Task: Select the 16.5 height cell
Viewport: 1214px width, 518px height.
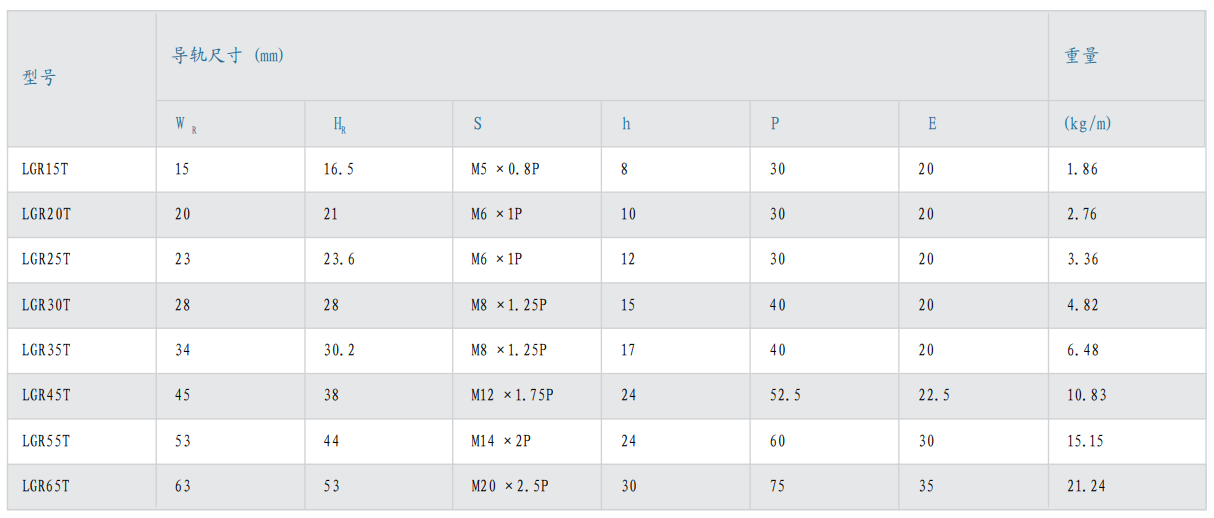Action: point(338,169)
